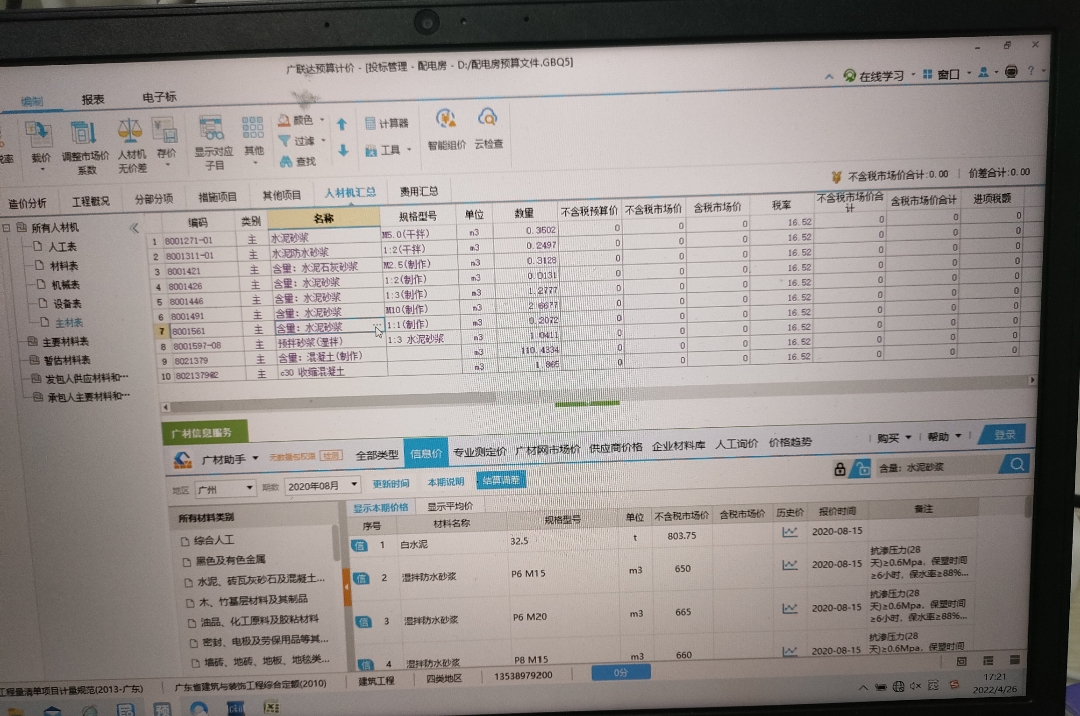This screenshot has width=1080, height=716.
Task: Click the 结算调差 button
Action: click(x=501, y=481)
